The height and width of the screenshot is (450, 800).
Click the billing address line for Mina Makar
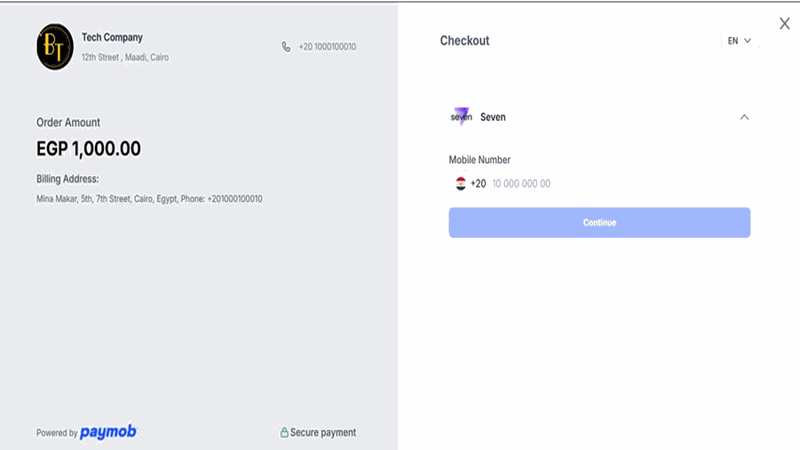click(149, 199)
